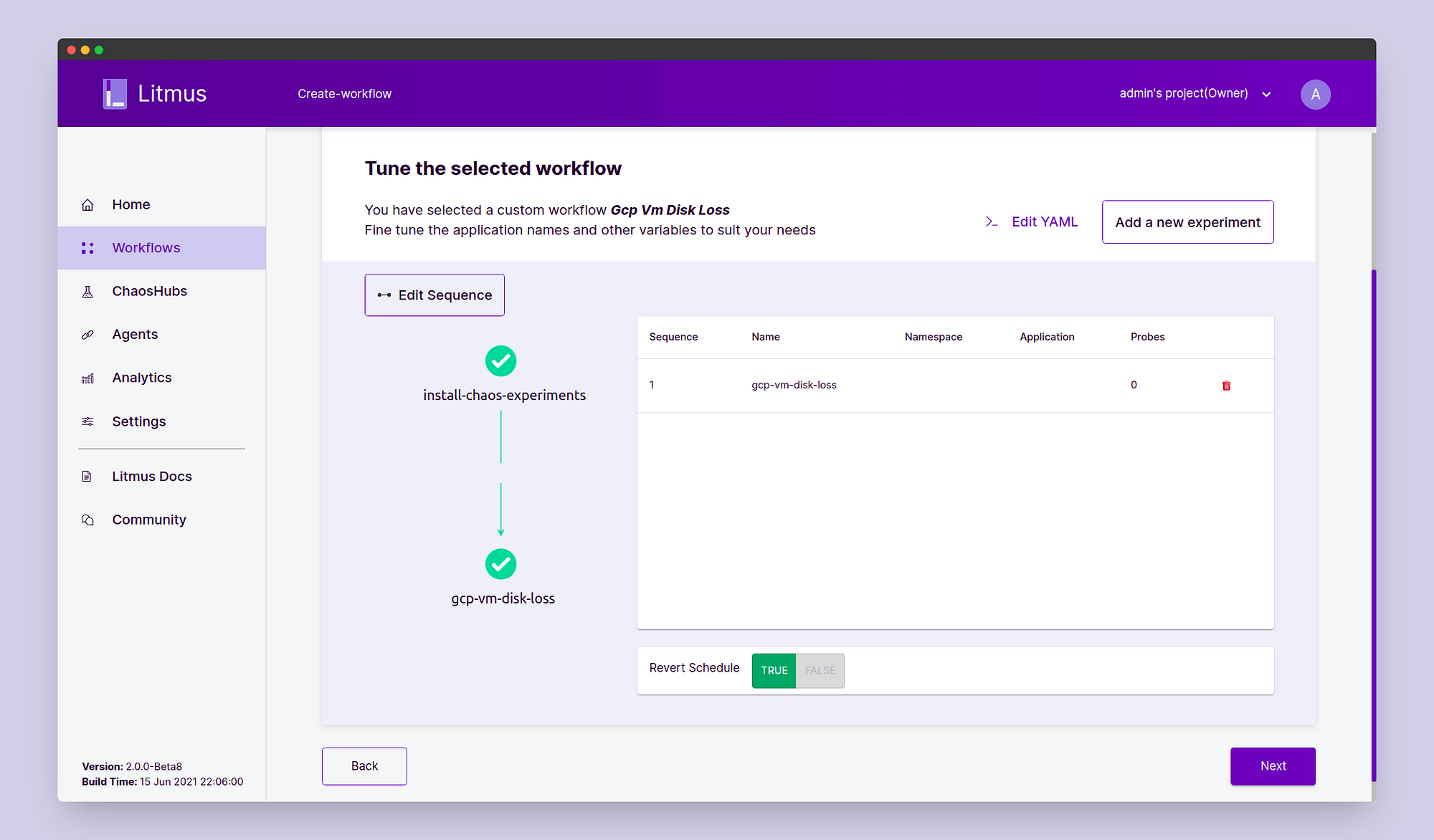Click the Edit Sequence button

pos(435,295)
